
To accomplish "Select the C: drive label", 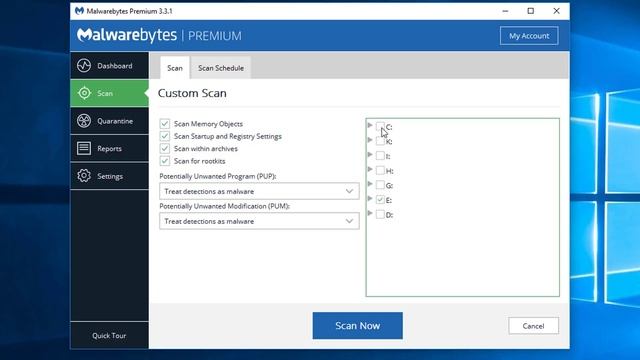I will [389, 127].
